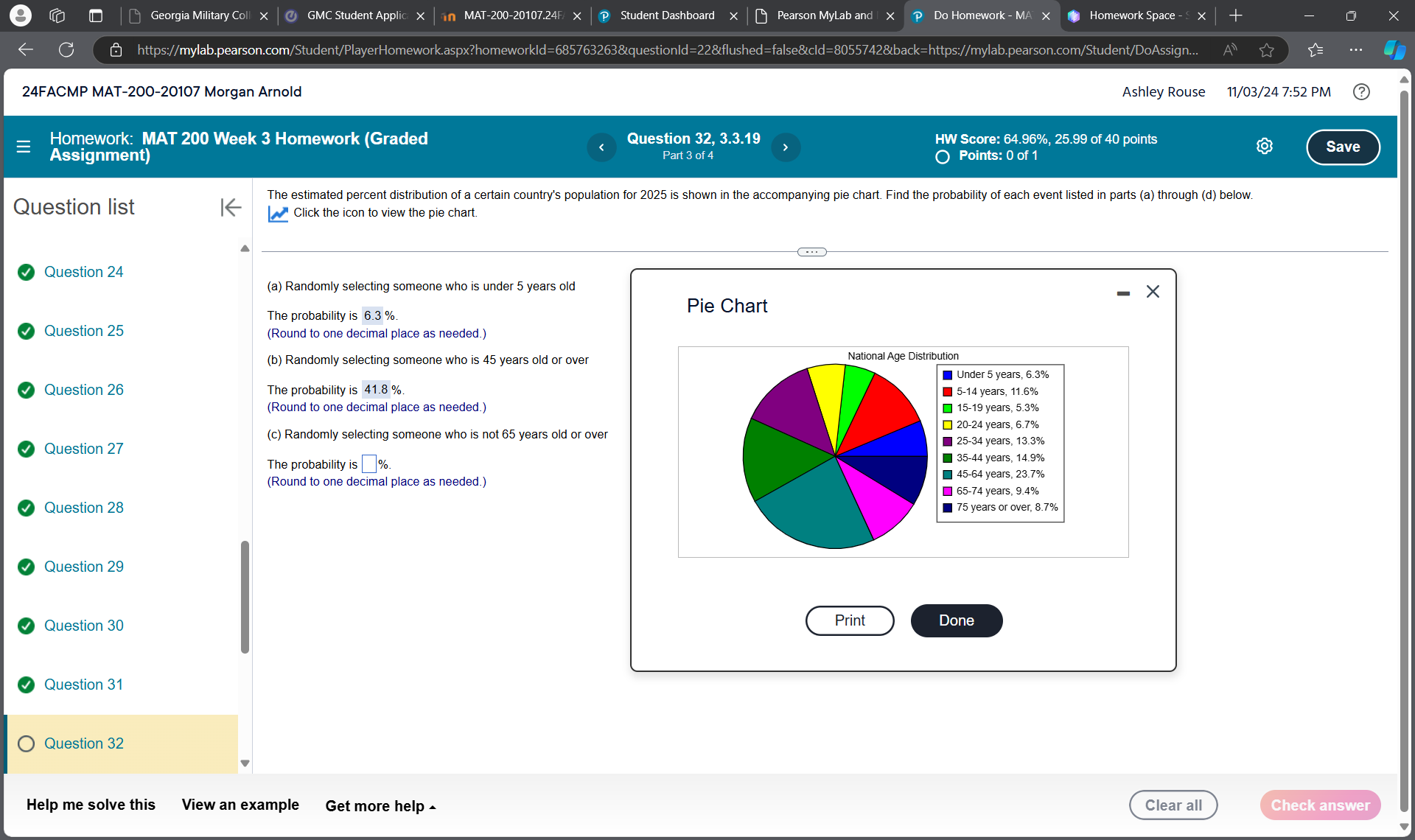Open the help question-mark icon
The image size is (1415, 840).
pos(1361,91)
